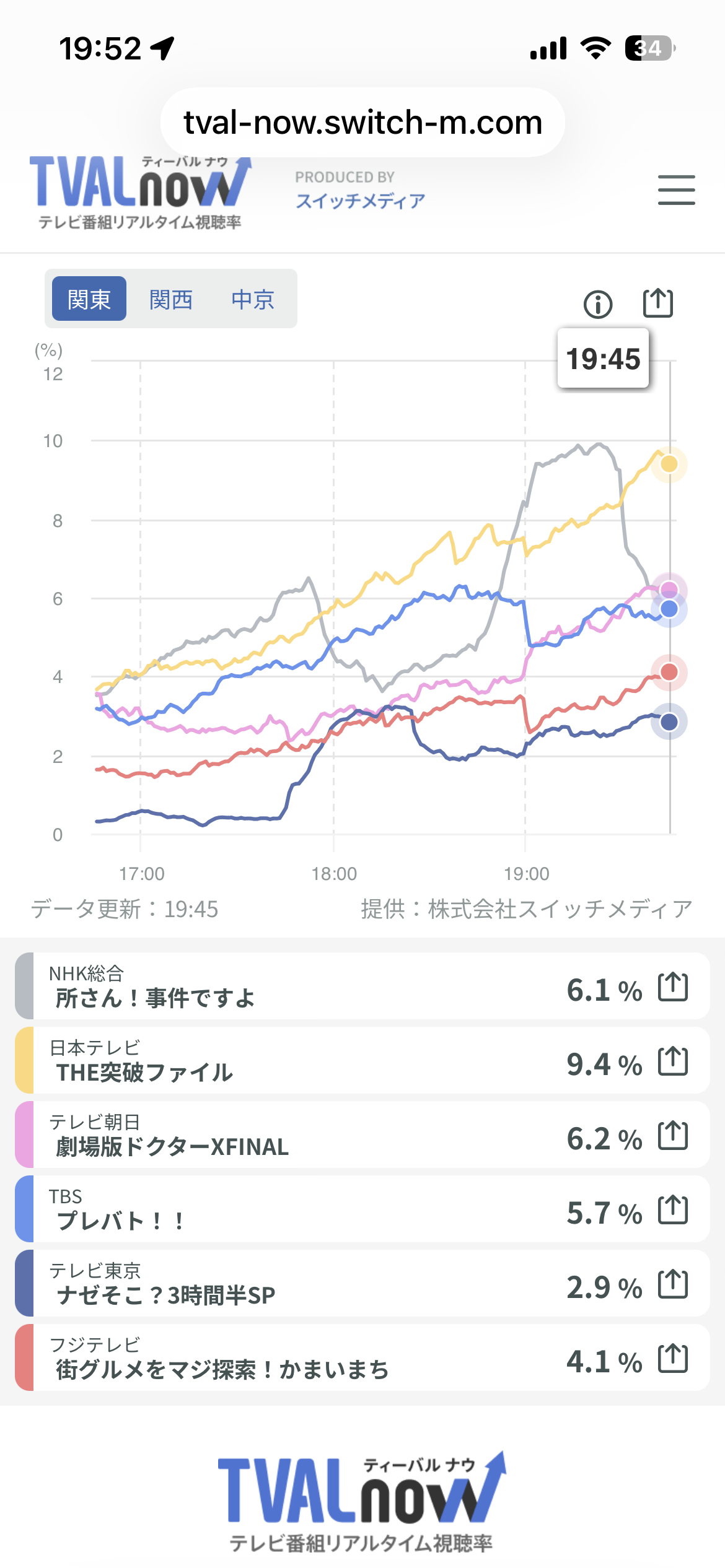Switch to the 関西 region tab

pyautogui.click(x=171, y=299)
